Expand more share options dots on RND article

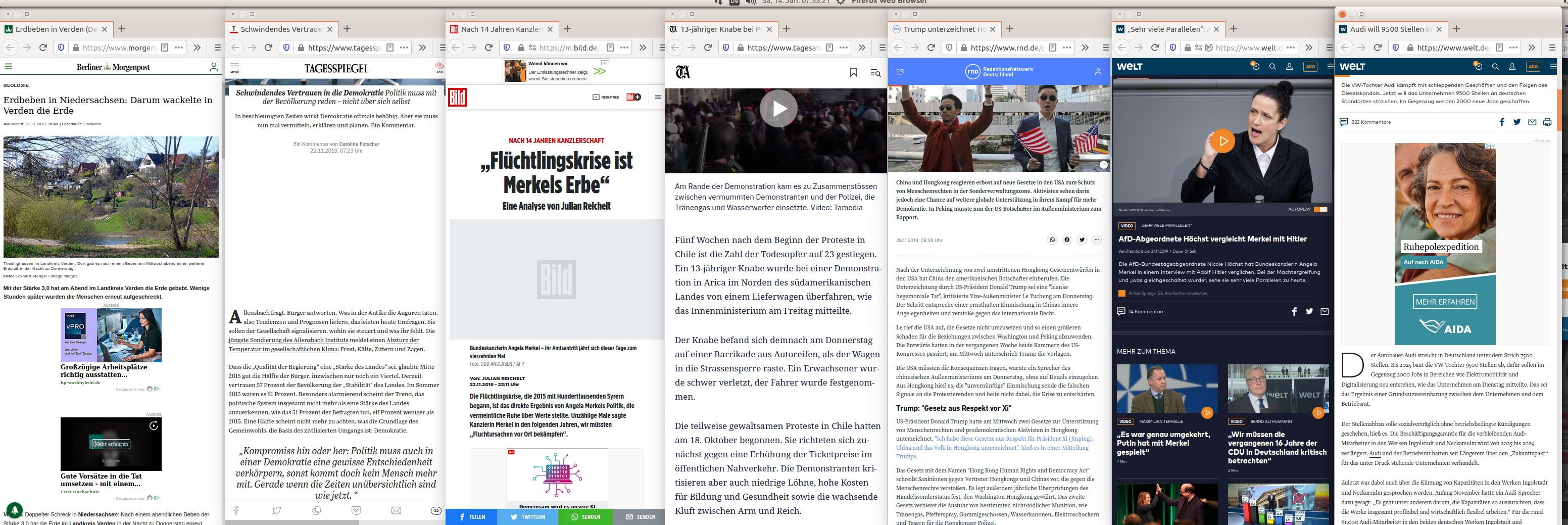pyautogui.click(x=1096, y=240)
